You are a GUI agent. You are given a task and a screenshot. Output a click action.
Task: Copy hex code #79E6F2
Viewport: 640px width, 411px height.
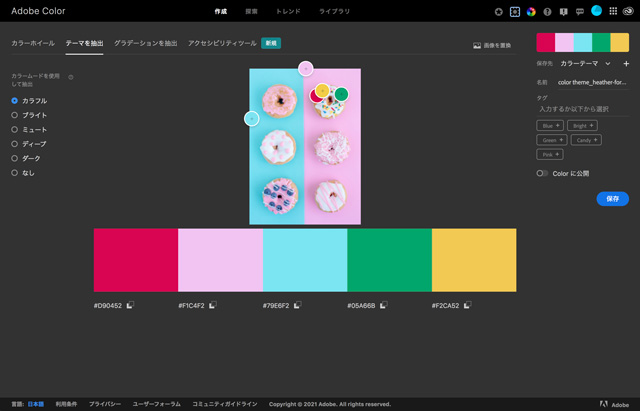click(x=298, y=305)
